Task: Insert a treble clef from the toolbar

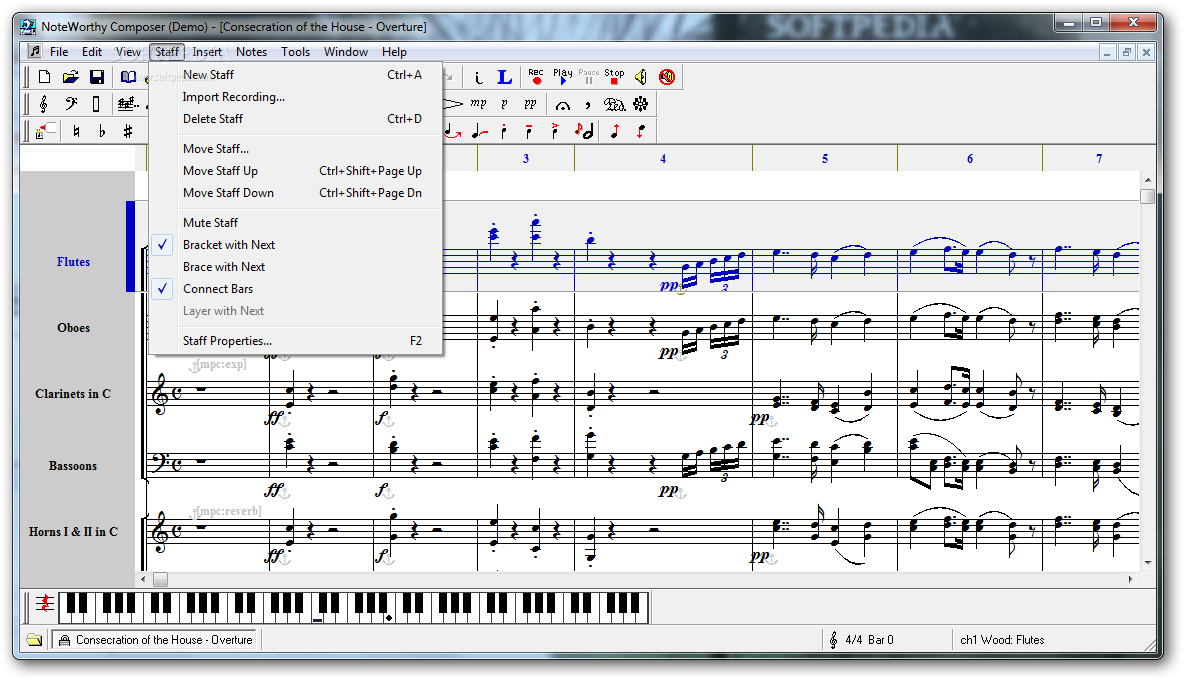Action: click(x=44, y=104)
